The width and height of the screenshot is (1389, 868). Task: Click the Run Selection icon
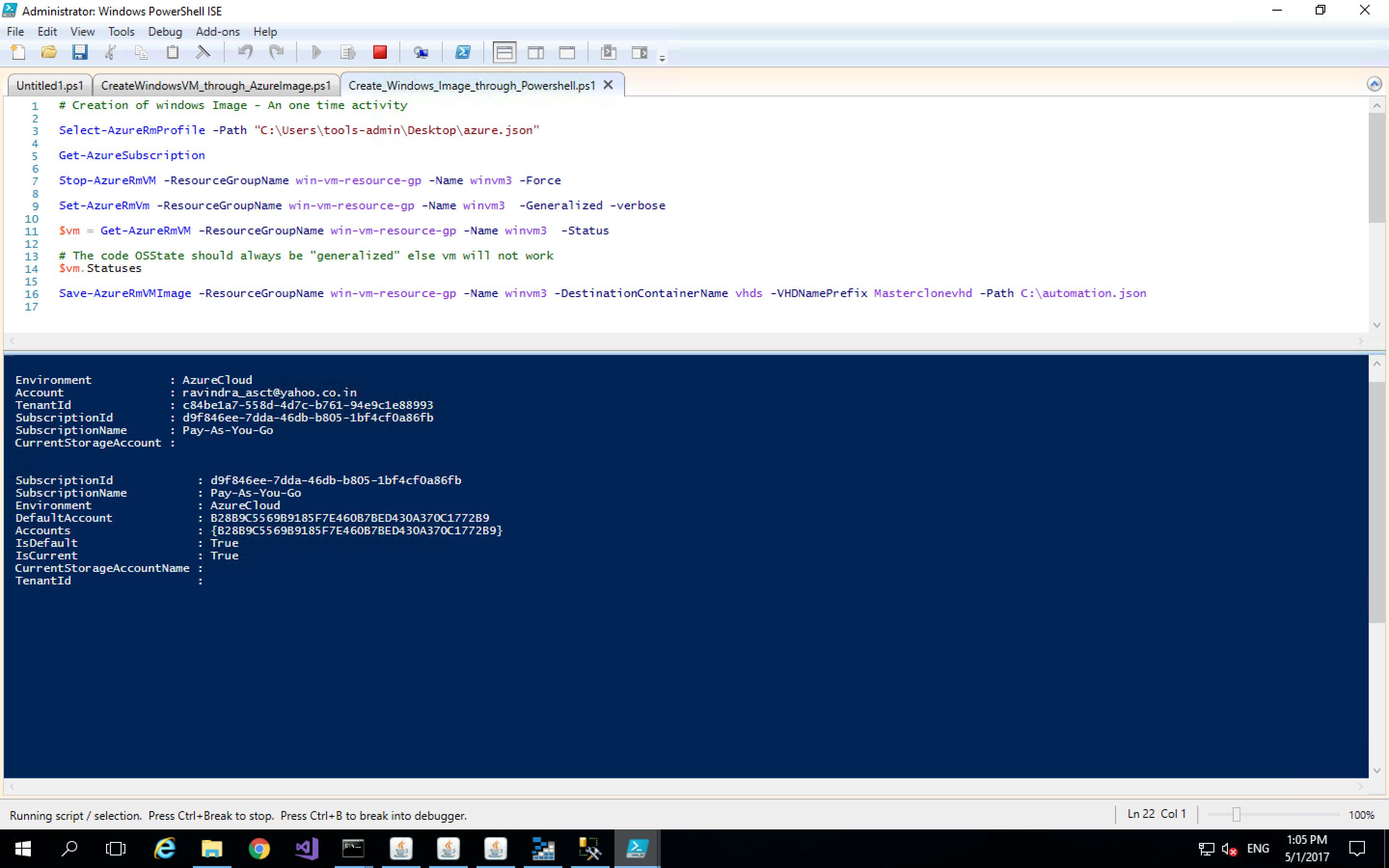(x=348, y=53)
